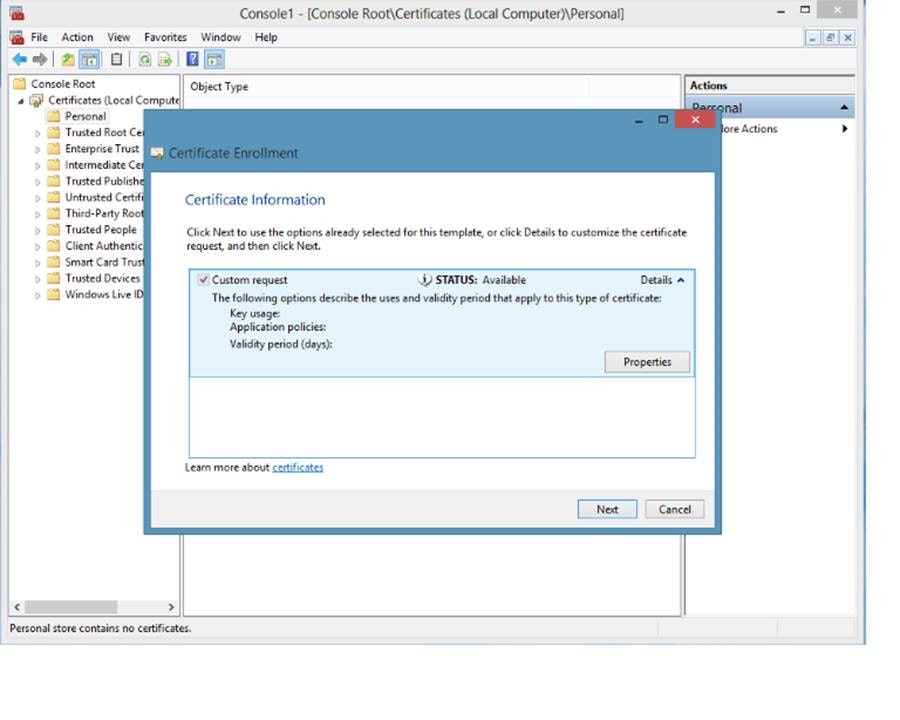Click the Trusted Devices folder icon
This screenshot has height=720, width=900.
53,278
